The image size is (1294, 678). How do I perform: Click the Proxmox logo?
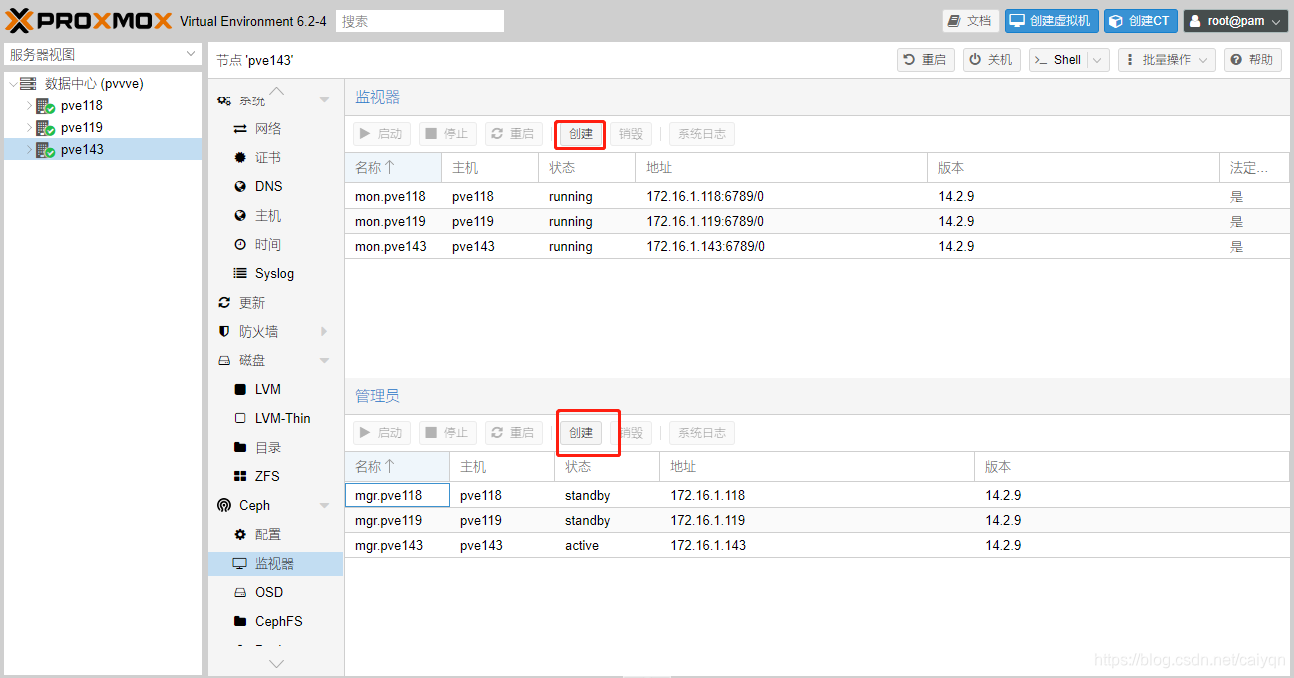89,20
